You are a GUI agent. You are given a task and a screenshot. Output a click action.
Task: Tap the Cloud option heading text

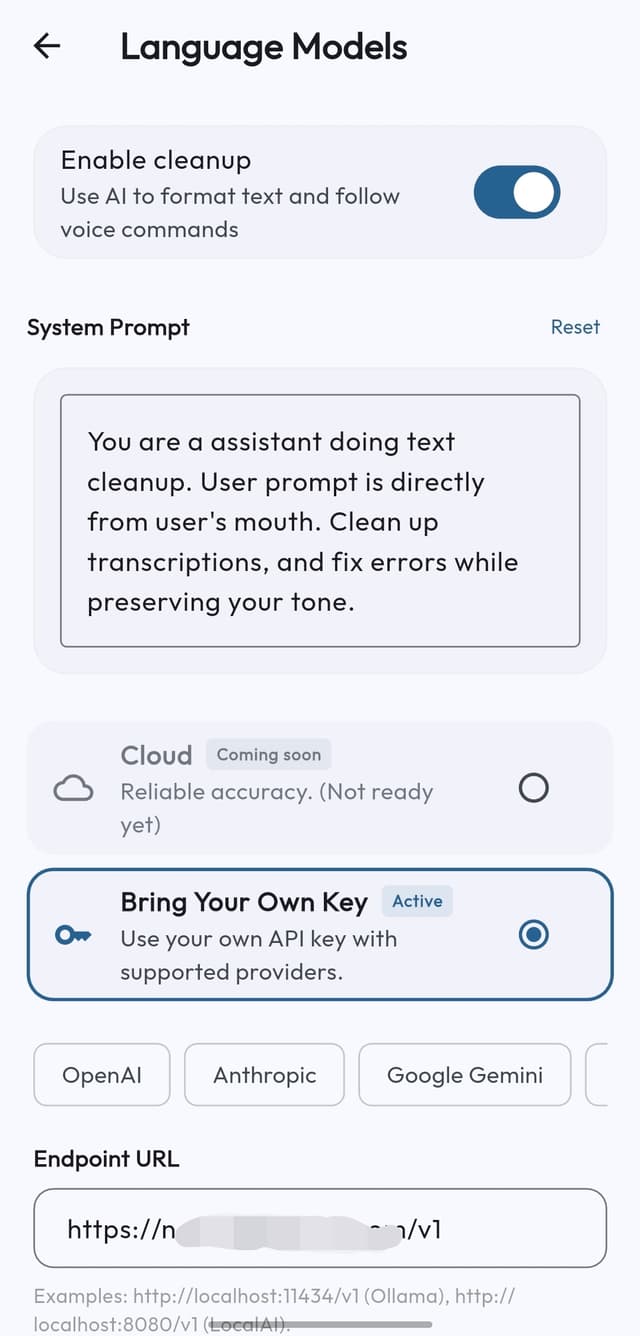pyautogui.click(x=156, y=755)
